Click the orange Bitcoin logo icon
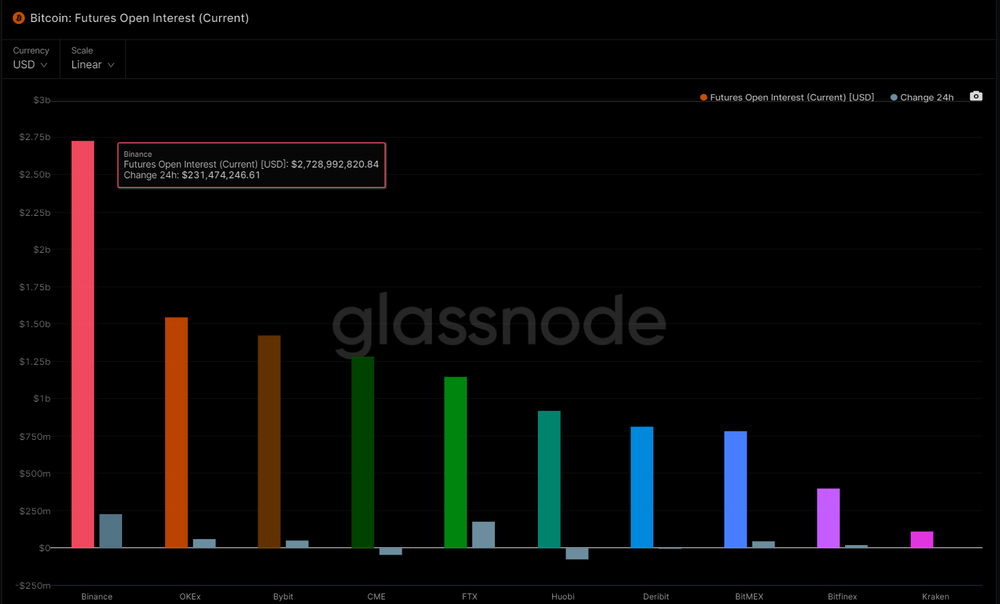The width and height of the screenshot is (1000, 604). click(18, 18)
